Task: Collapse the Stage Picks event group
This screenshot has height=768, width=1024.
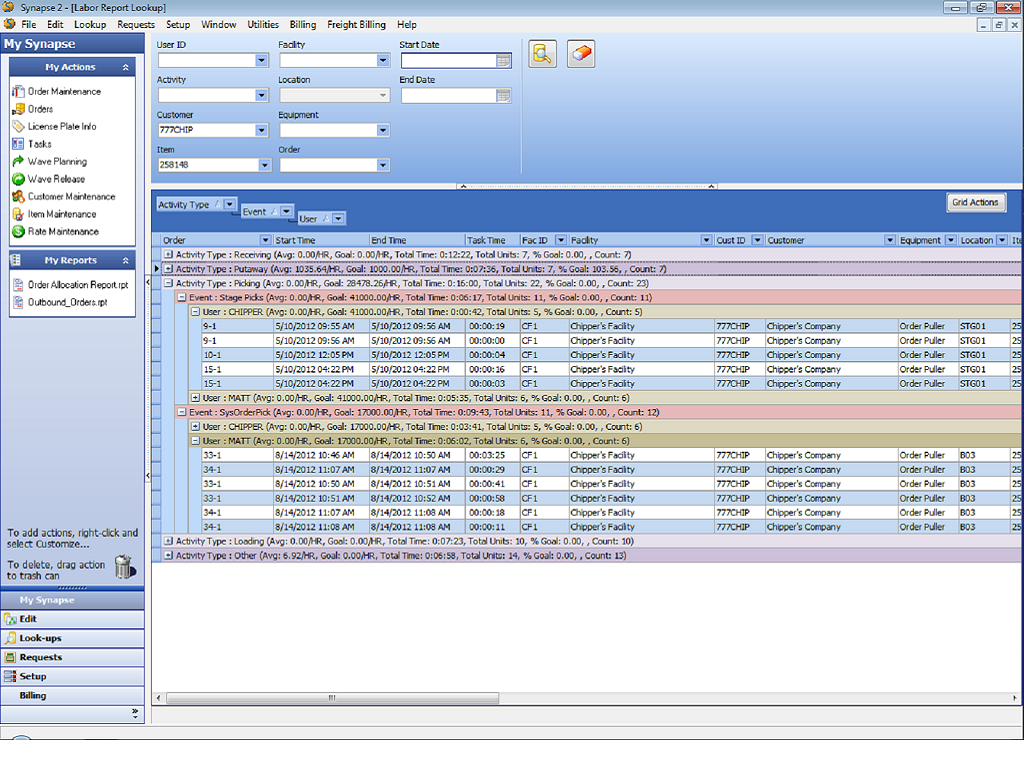Action: [x=182, y=297]
